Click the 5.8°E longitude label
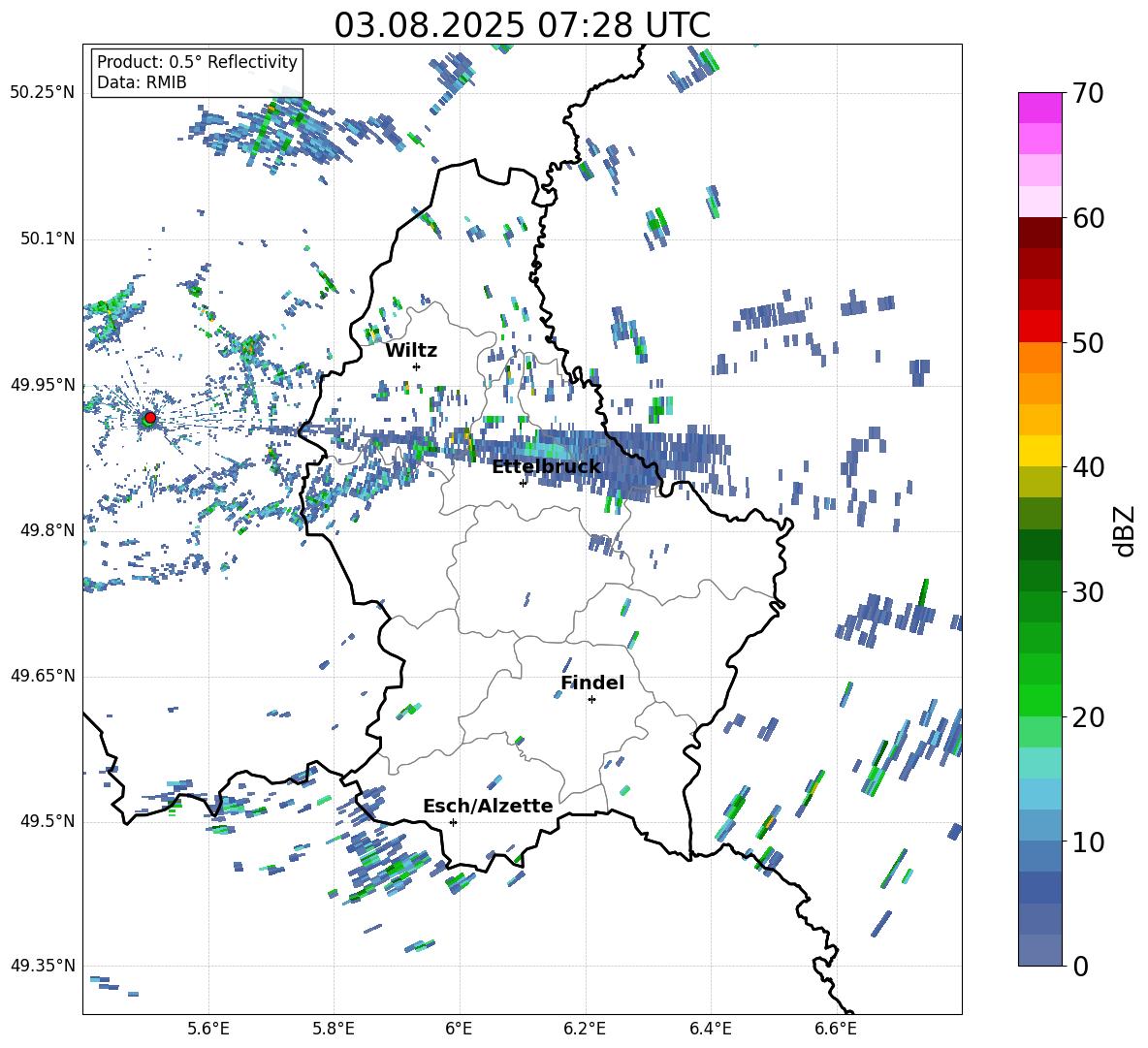 [x=334, y=1029]
